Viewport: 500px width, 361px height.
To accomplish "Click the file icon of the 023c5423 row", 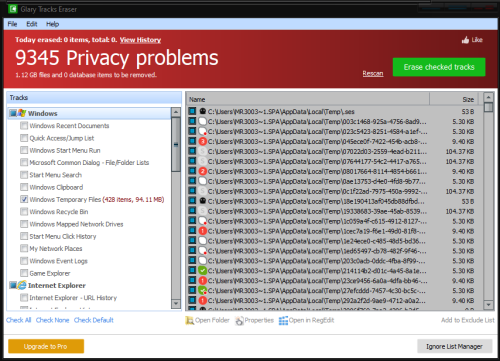I will [x=202, y=131].
